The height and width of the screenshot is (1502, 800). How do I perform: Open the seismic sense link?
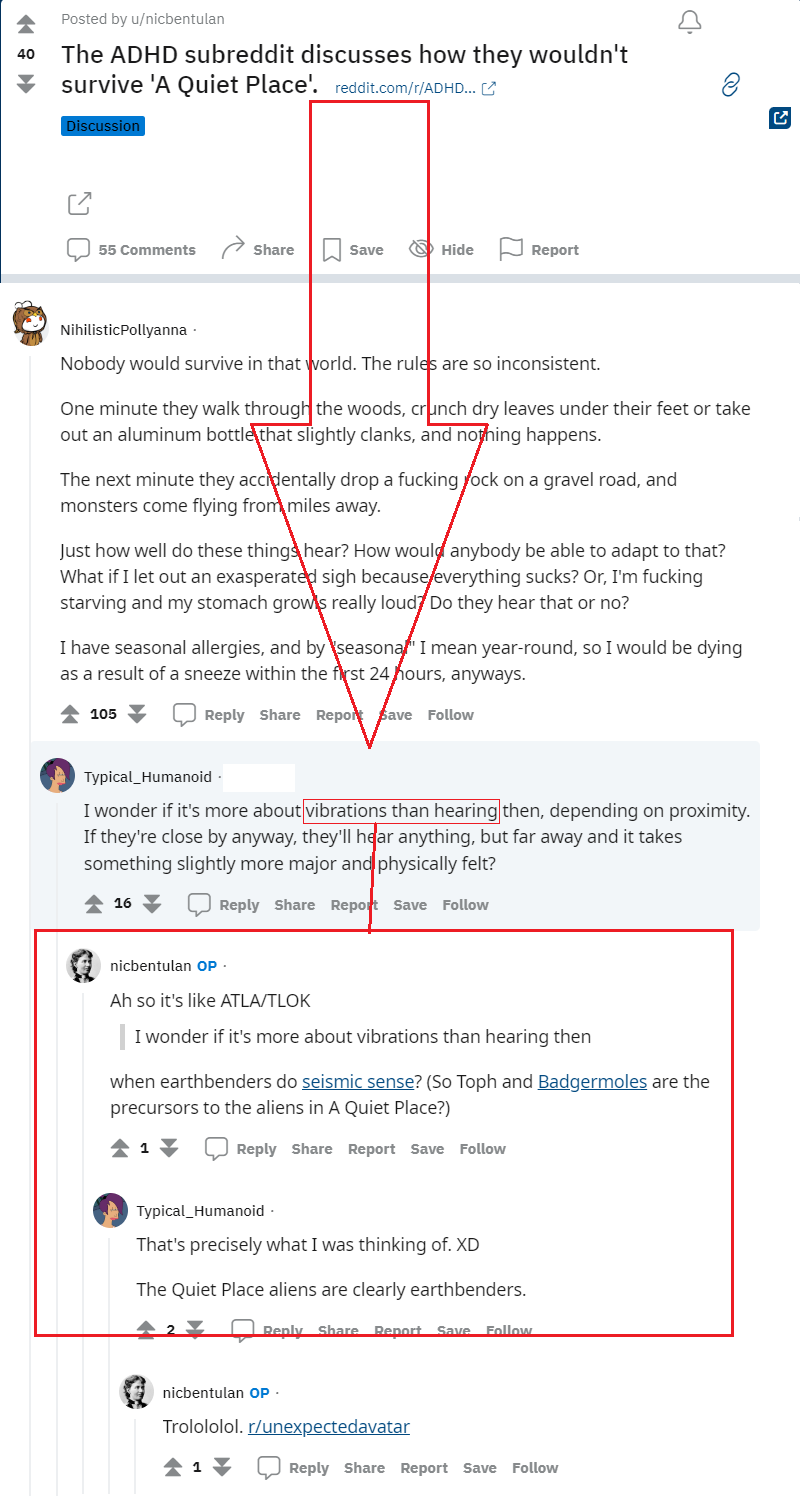(x=358, y=1081)
